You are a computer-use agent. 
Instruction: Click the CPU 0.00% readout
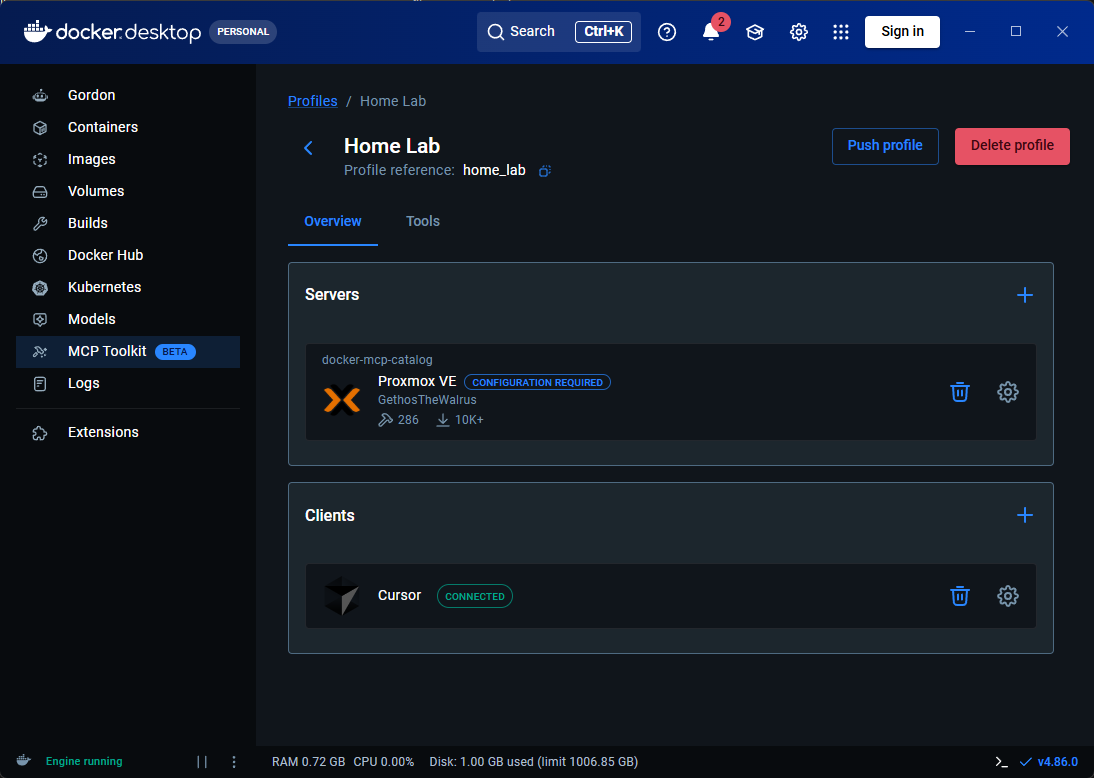click(x=384, y=762)
